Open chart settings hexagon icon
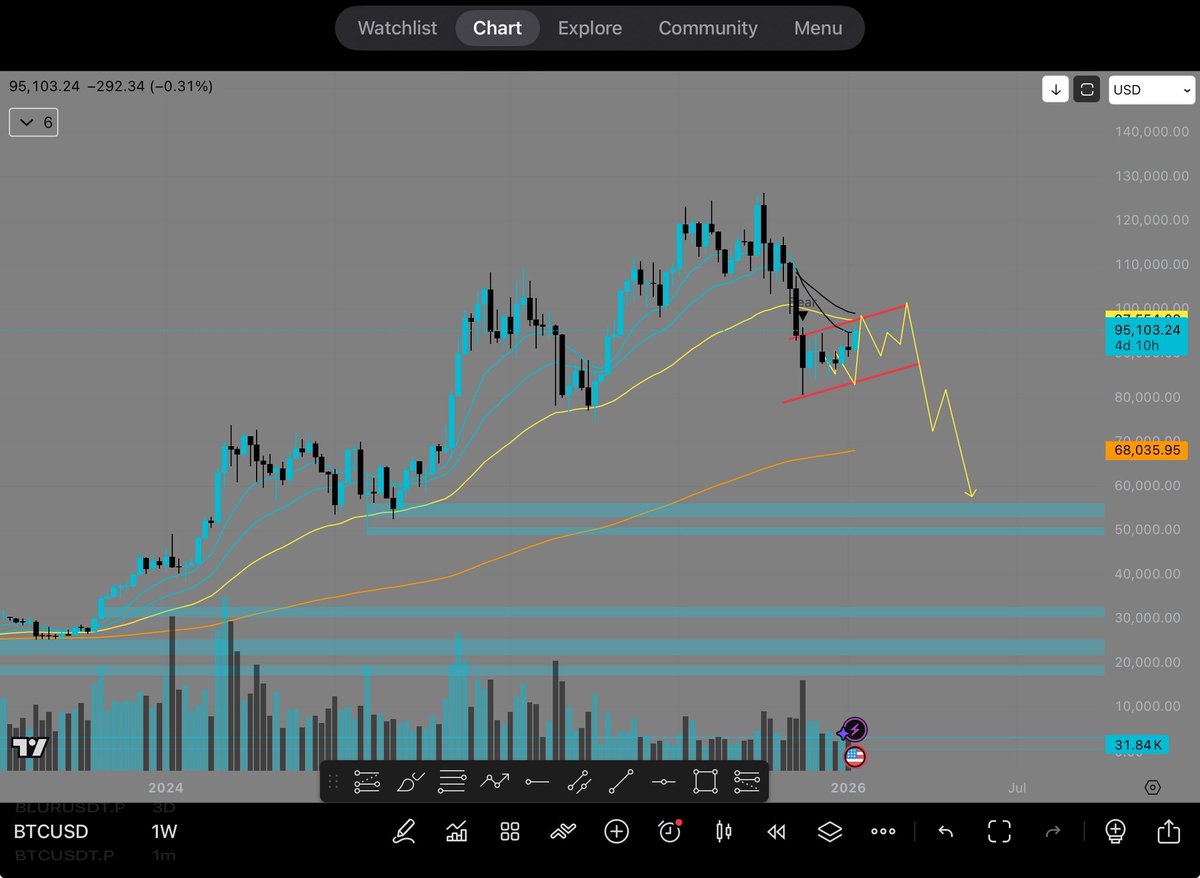 (1153, 788)
